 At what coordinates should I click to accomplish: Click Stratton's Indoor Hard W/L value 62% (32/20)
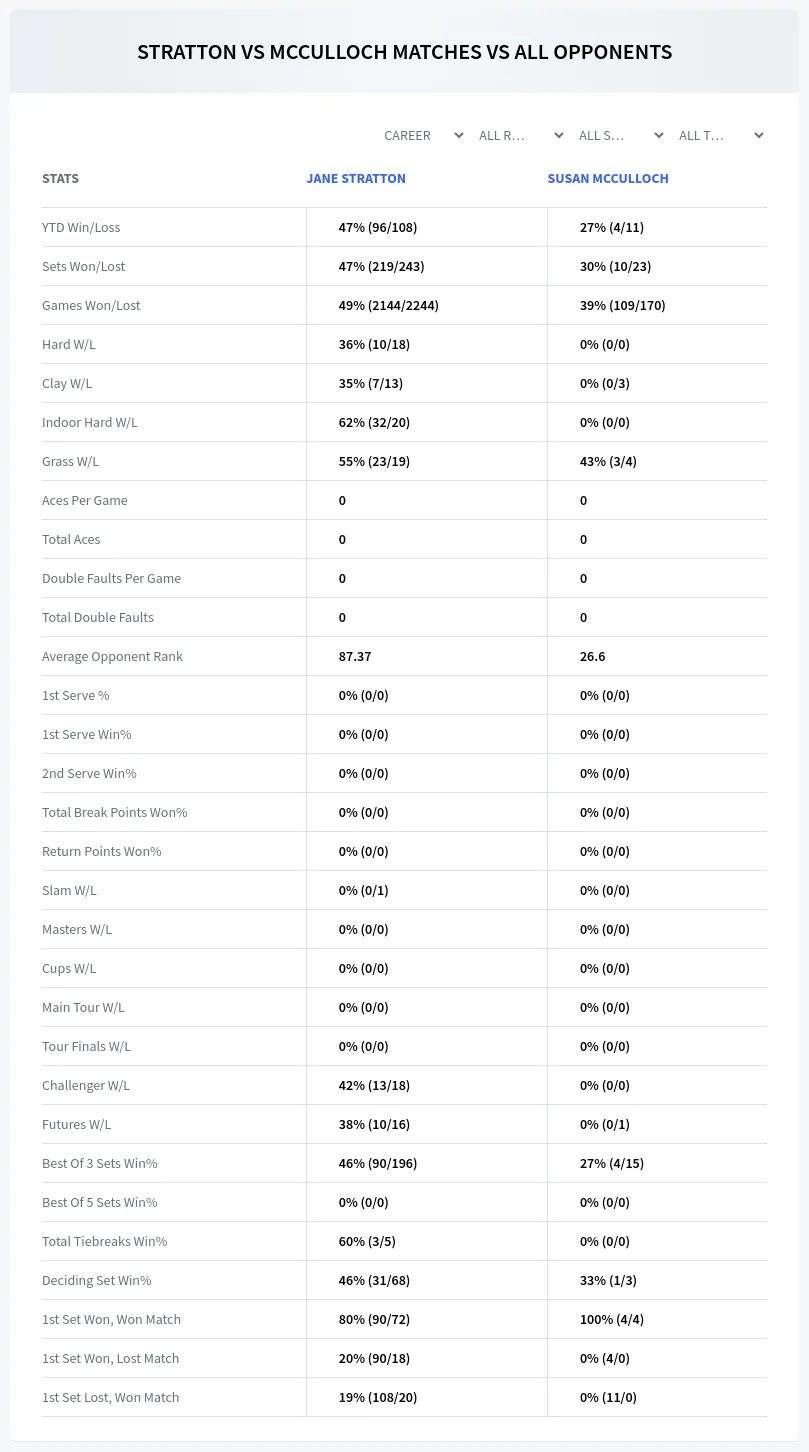[374, 422]
